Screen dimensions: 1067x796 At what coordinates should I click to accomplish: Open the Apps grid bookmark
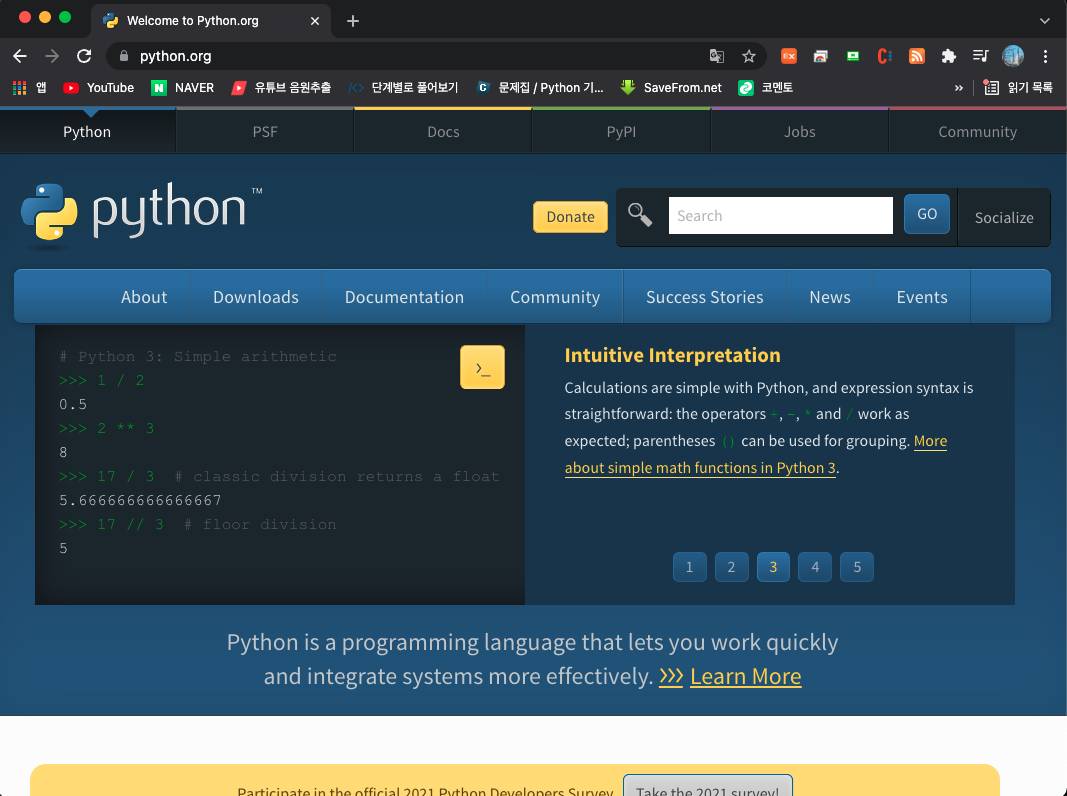(x=30, y=88)
